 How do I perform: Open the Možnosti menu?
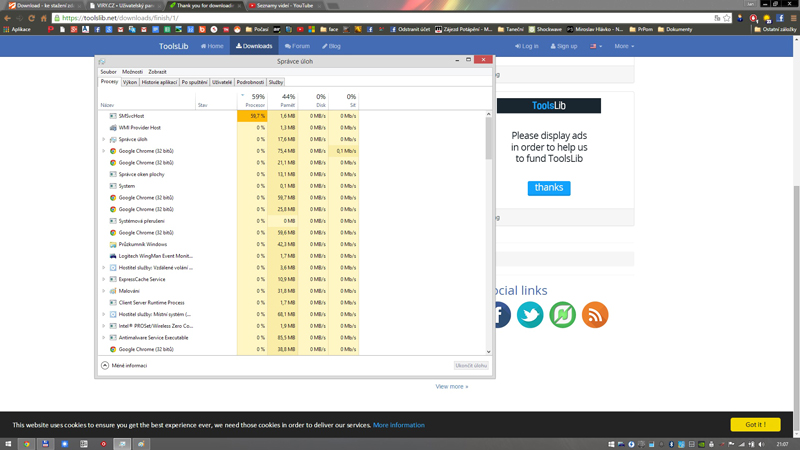(132, 72)
